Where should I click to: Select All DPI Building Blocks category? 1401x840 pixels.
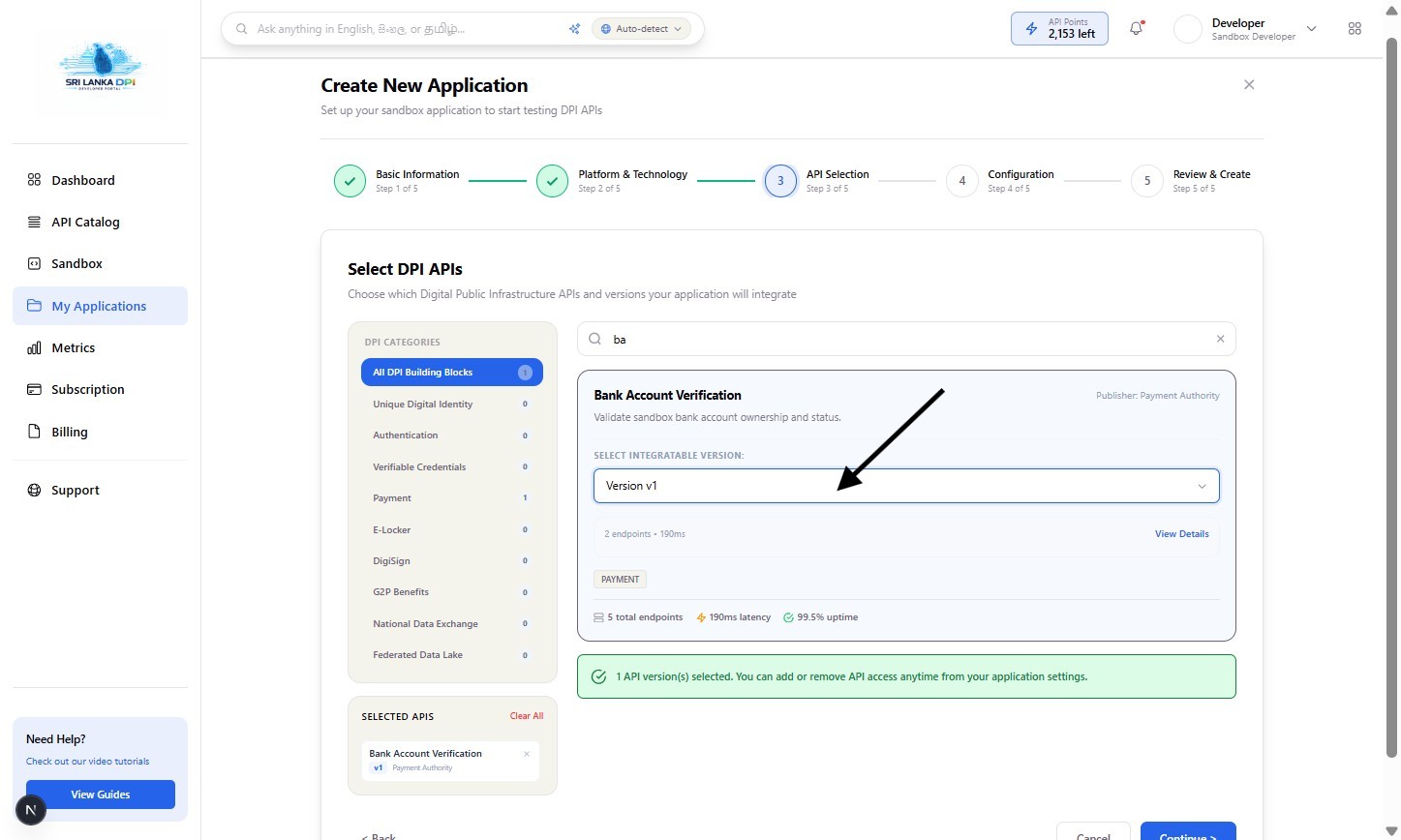coord(451,373)
